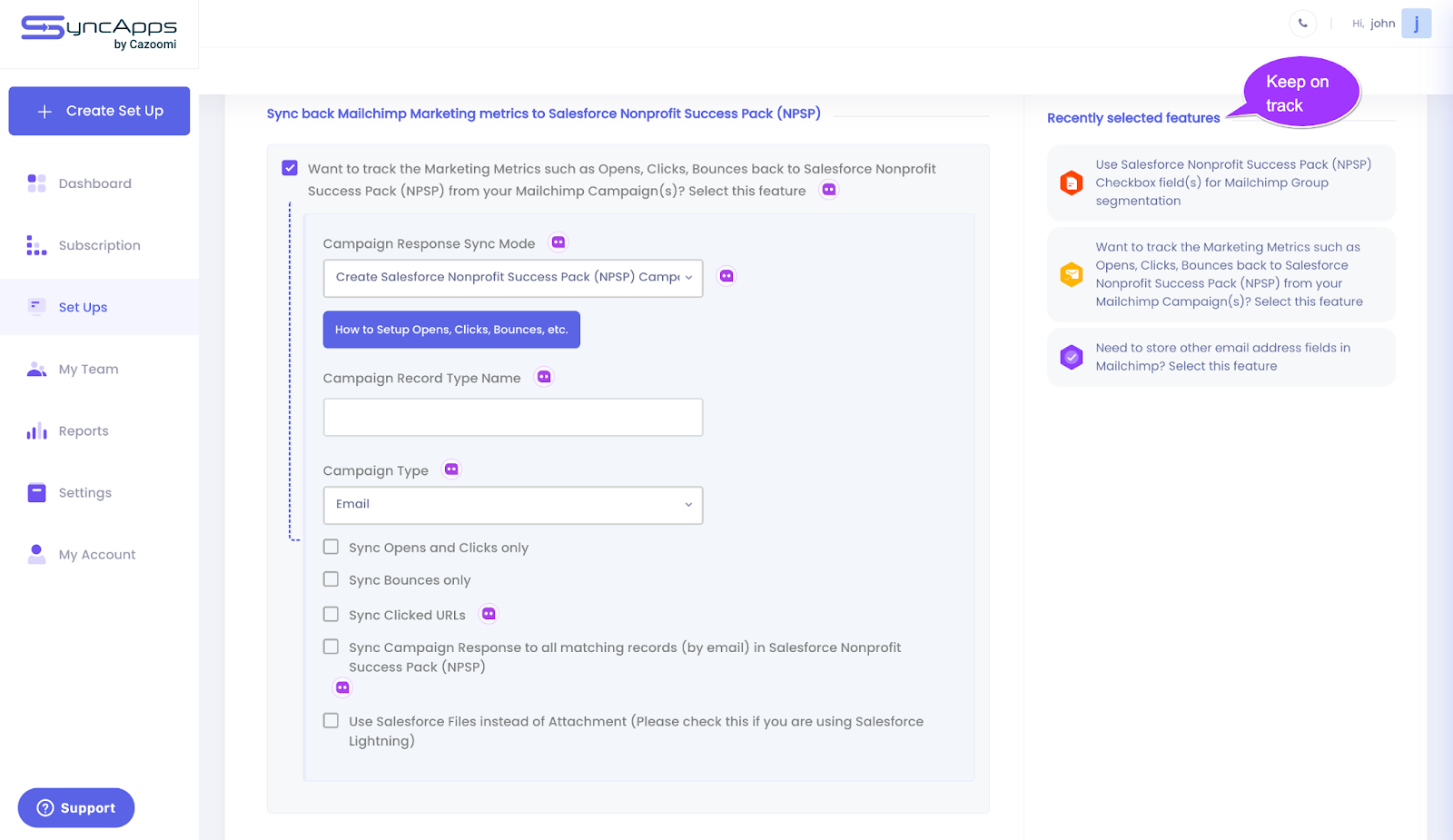Open the Support chat button
Image resolution: width=1453 pixels, height=840 pixels.
(x=76, y=807)
